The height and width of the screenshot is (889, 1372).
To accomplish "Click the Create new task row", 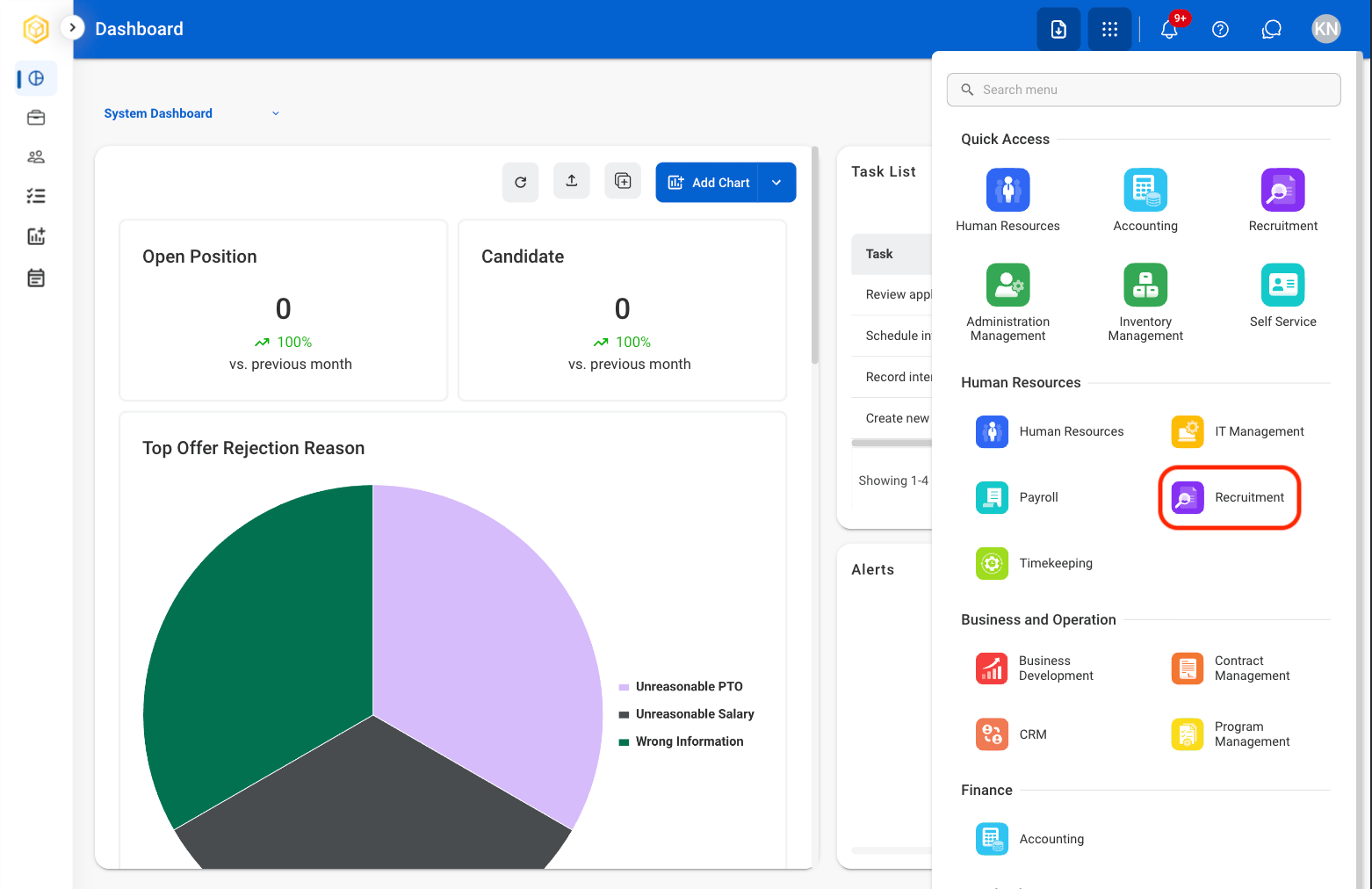I will [x=892, y=418].
